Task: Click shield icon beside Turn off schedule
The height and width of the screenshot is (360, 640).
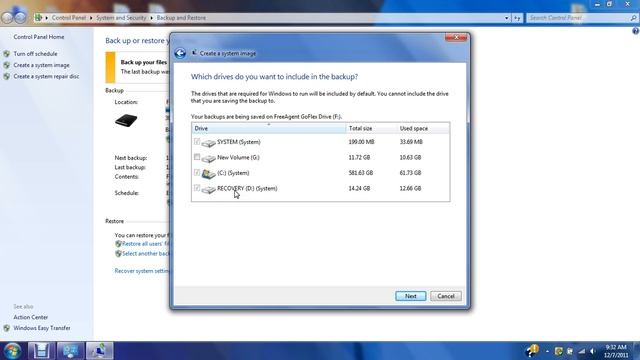Action: 7,53
